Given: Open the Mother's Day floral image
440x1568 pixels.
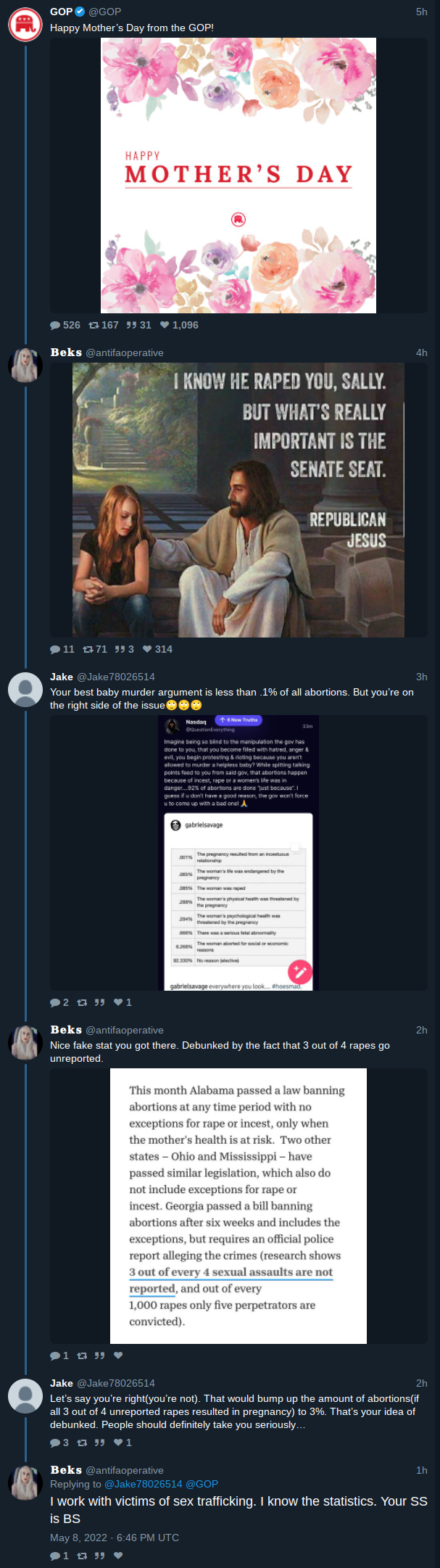Looking at the screenshot, I should click(238, 176).
